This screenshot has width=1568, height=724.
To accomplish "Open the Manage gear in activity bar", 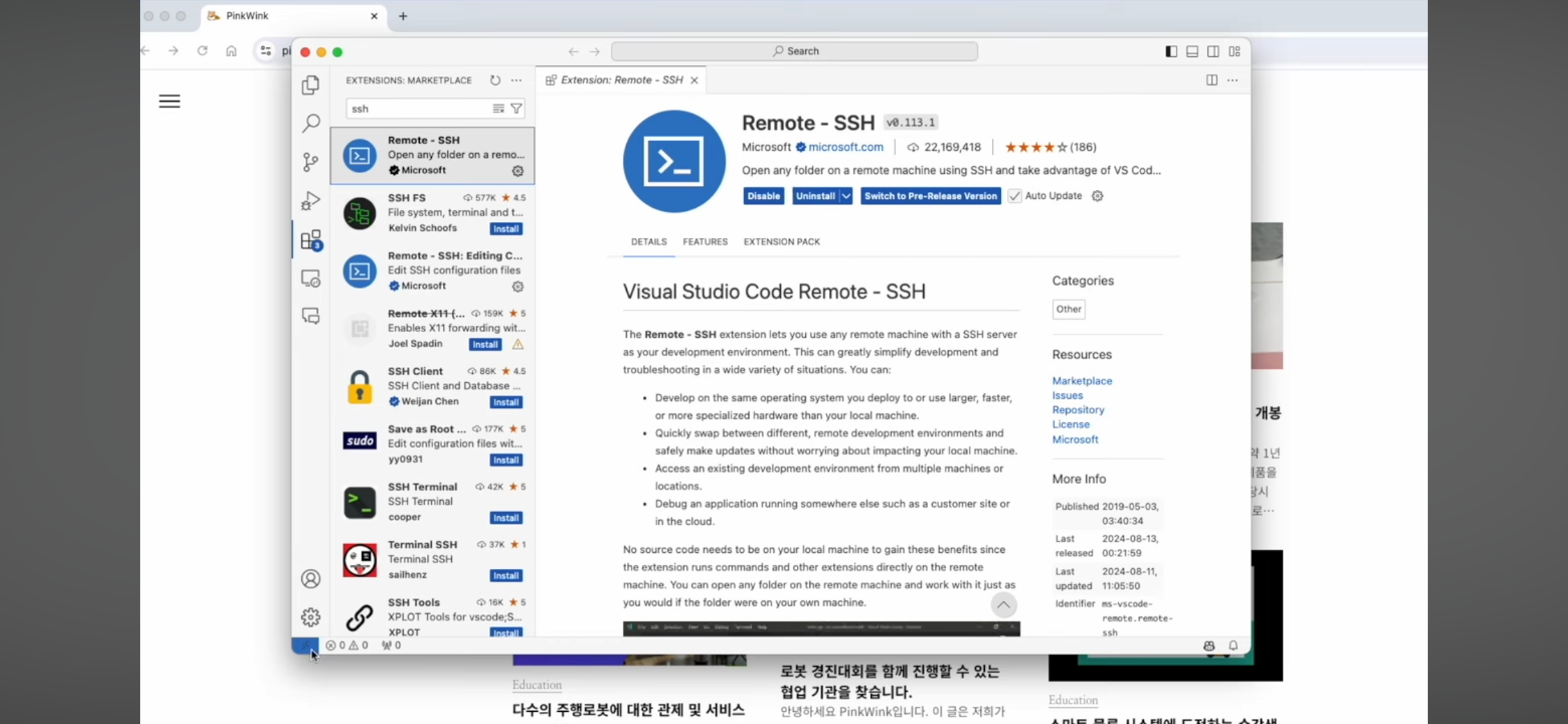I will click(x=311, y=617).
